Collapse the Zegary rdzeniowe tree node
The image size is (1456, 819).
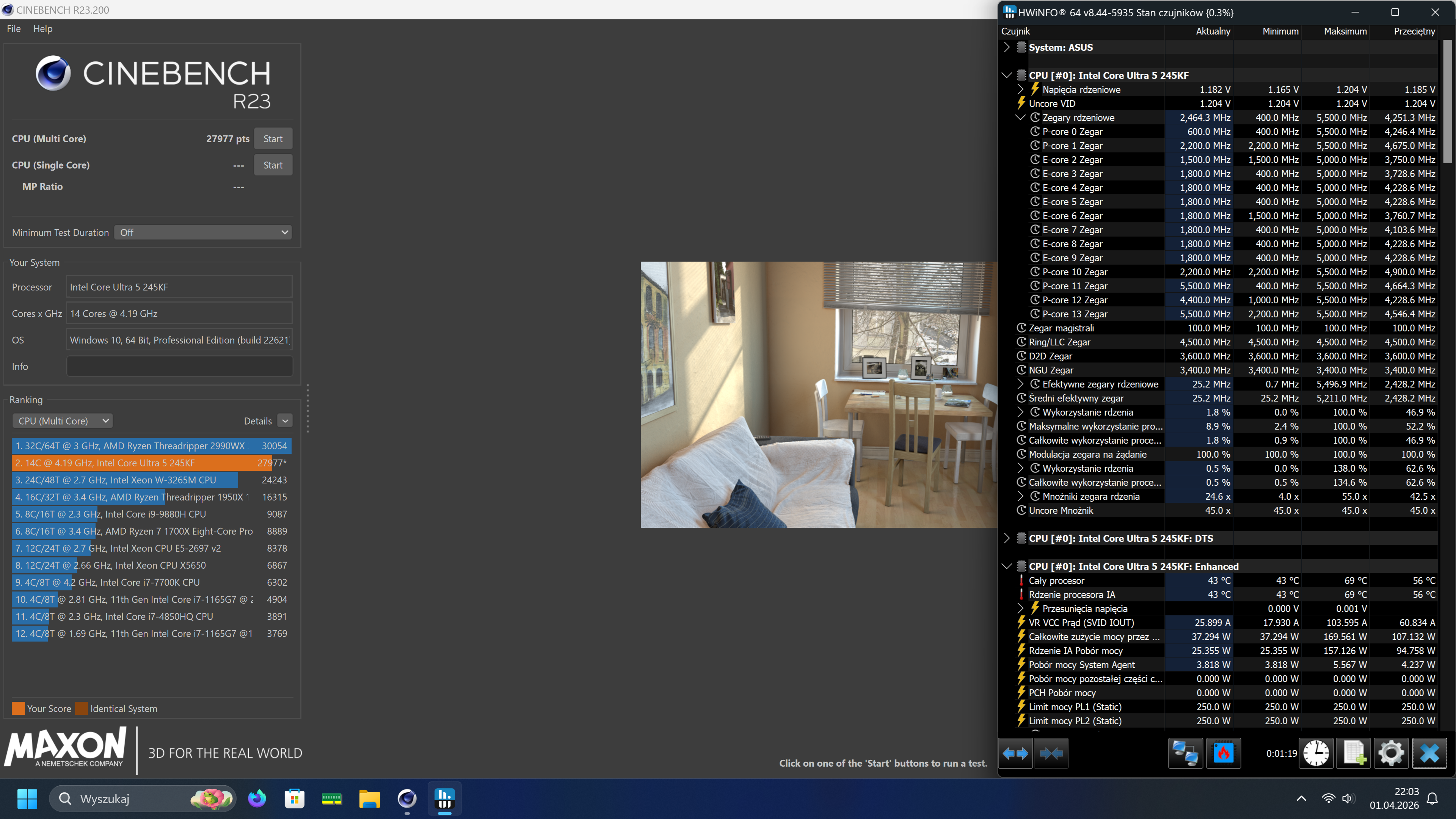click(x=1020, y=118)
